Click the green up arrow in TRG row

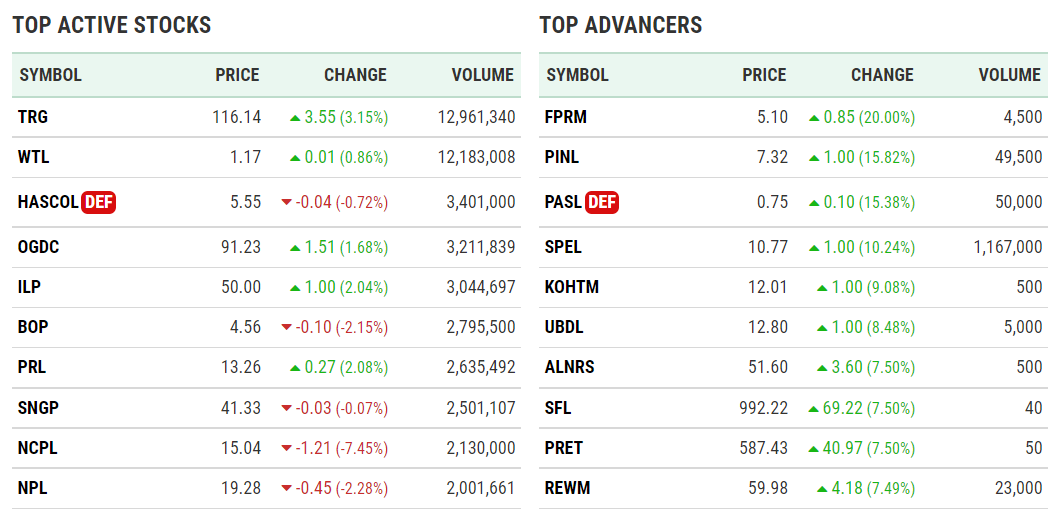click(295, 118)
